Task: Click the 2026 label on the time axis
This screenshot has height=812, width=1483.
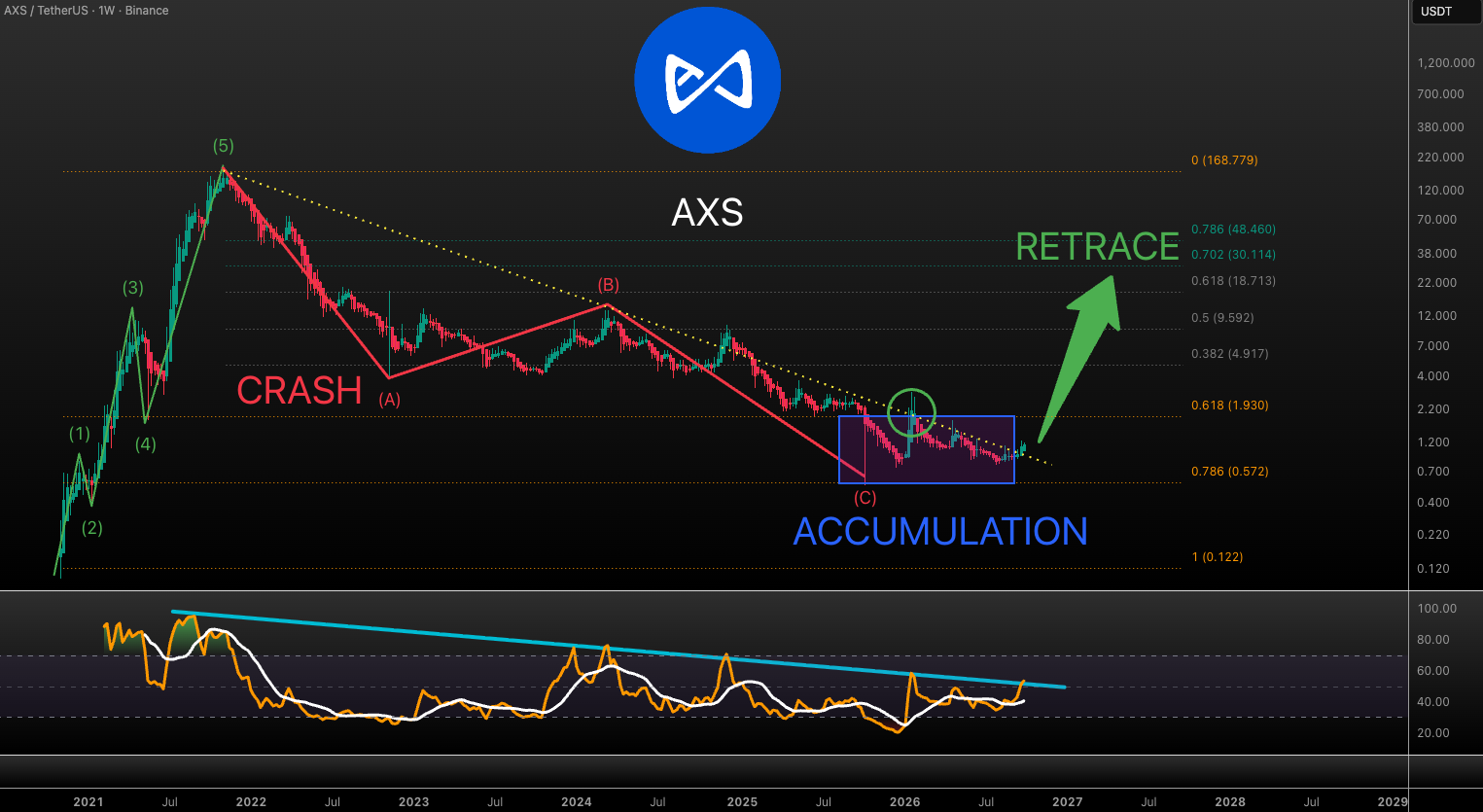Action: pyautogui.click(x=905, y=802)
